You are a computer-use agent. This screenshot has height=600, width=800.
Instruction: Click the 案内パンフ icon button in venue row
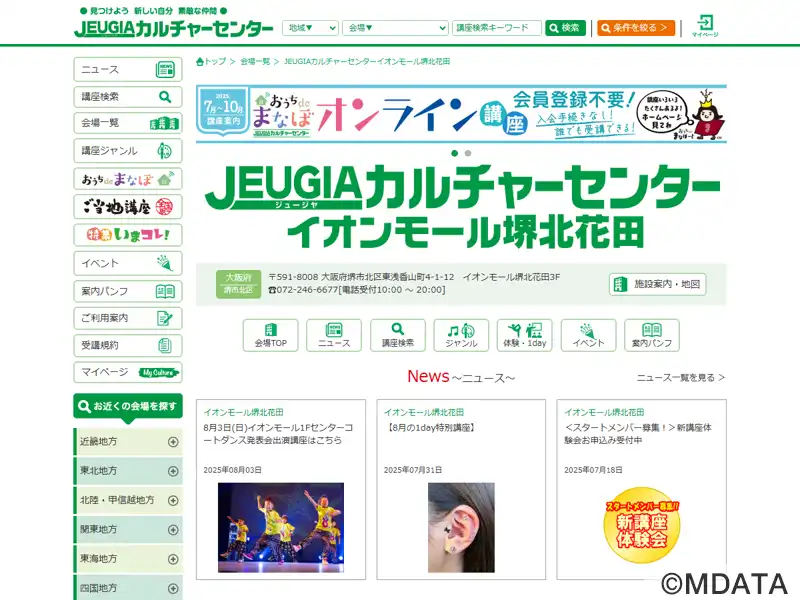pos(652,335)
